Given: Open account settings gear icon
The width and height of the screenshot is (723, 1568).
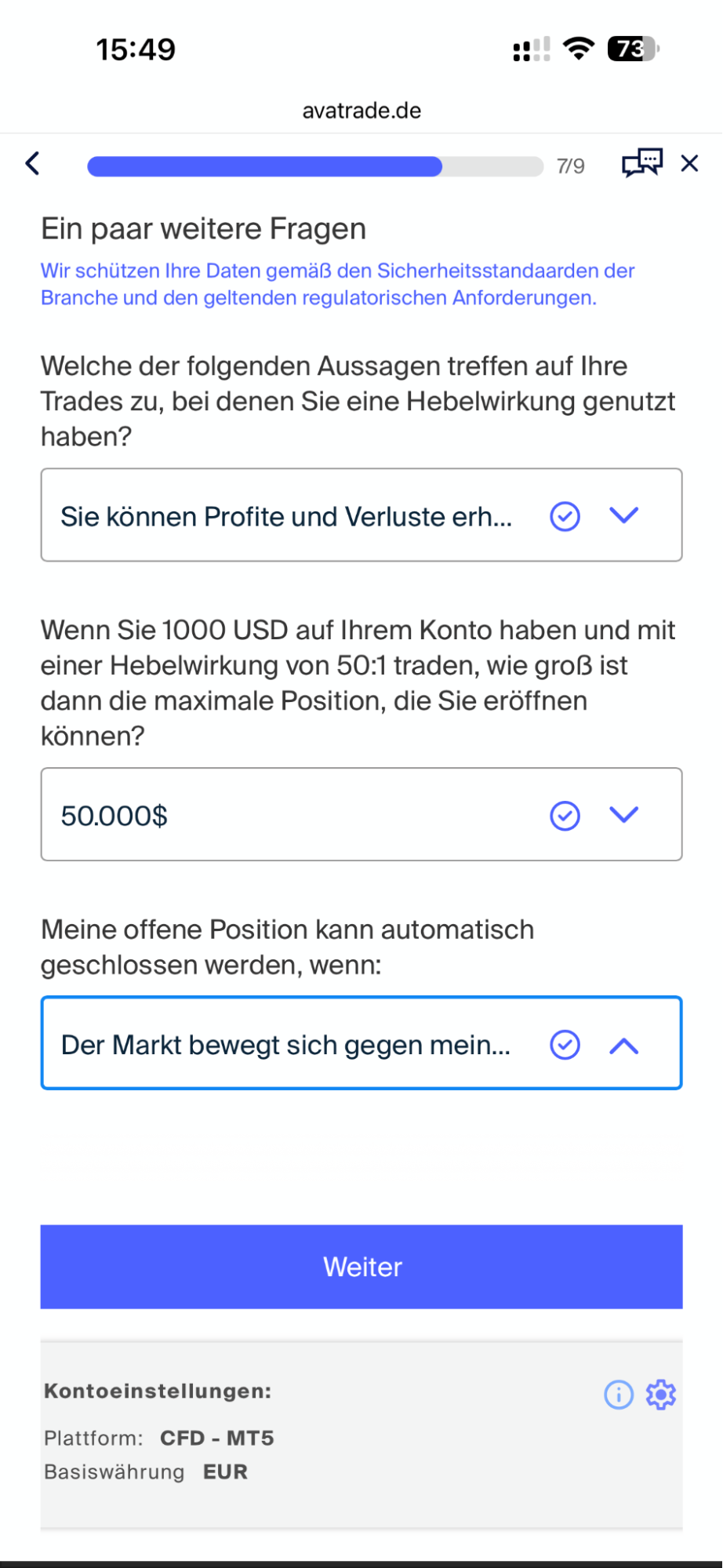Looking at the screenshot, I should pyautogui.click(x=660, y=1395).
